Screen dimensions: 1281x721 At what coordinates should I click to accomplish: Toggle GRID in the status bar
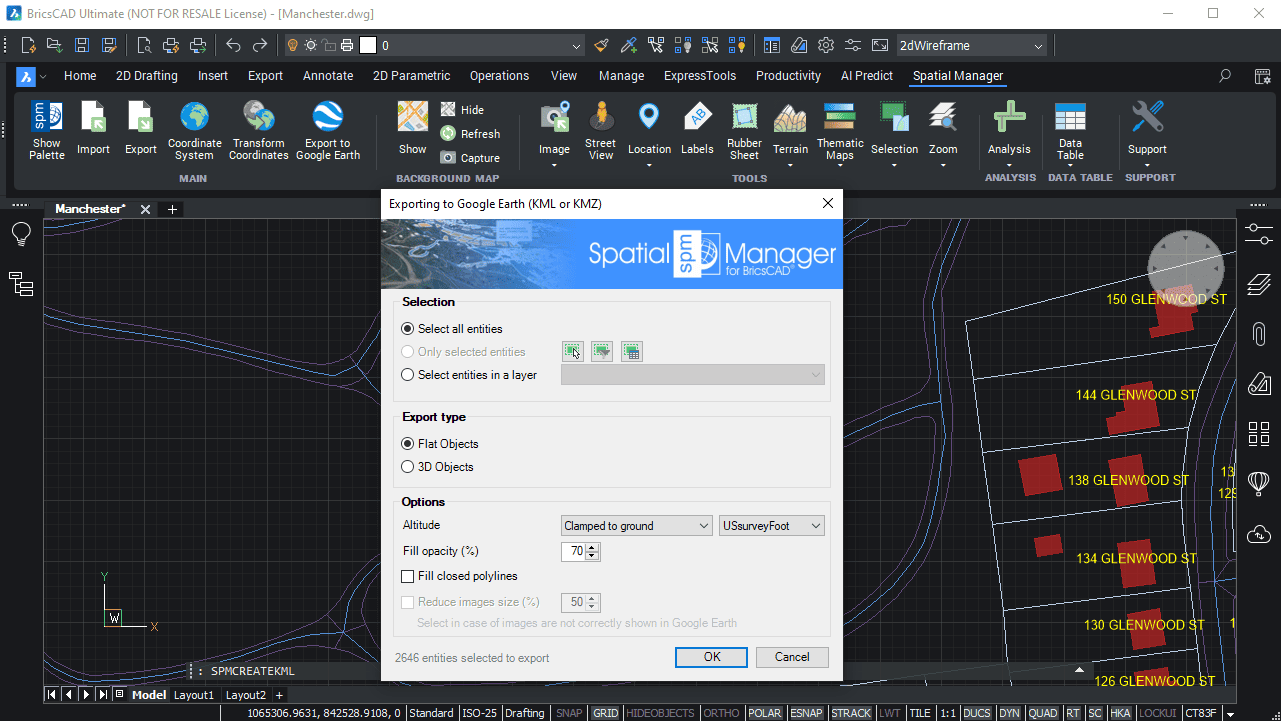605,713
